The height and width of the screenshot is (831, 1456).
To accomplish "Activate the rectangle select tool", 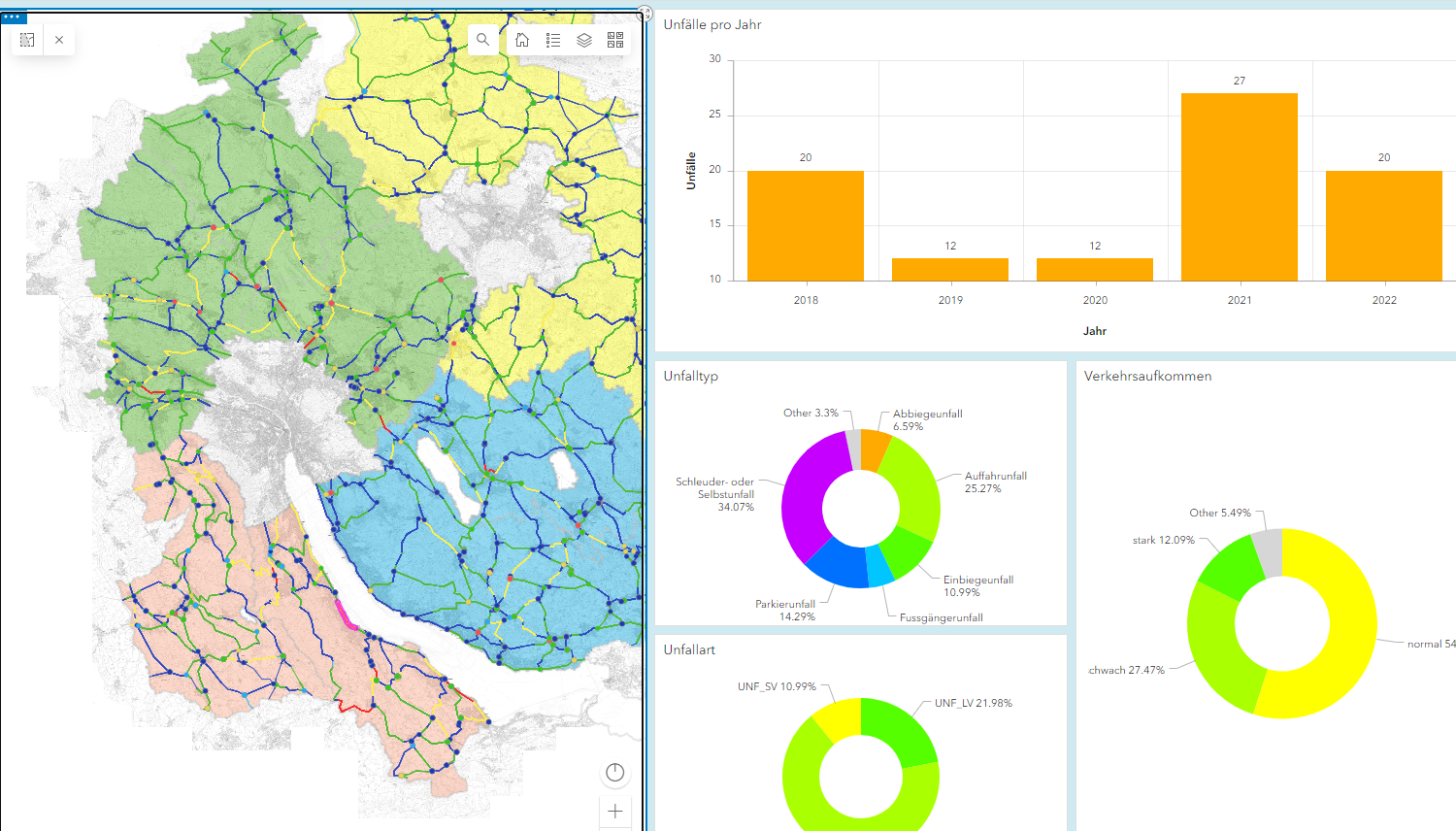I will click(27, 40).
